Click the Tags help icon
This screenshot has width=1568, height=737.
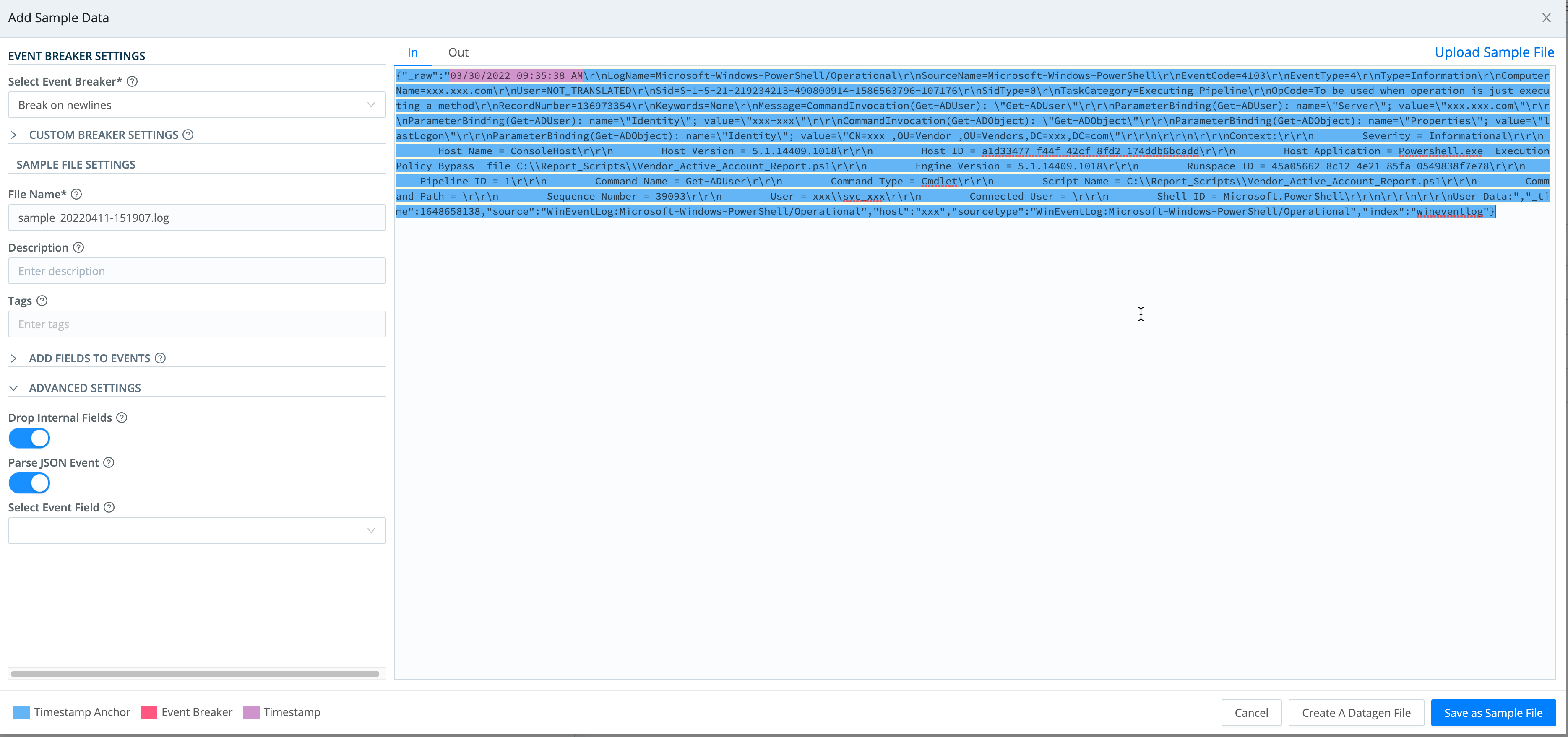pos(42,301)
